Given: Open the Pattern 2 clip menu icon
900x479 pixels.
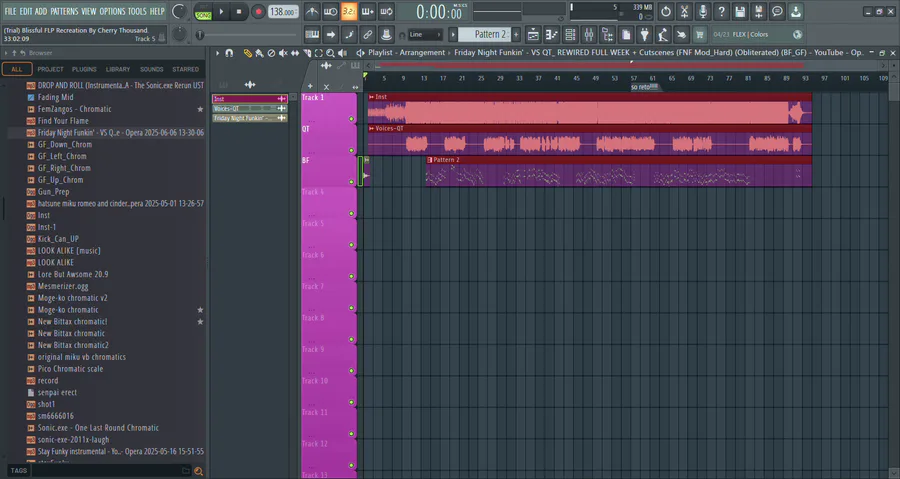Looking at the screenshot, I should [429, 160].
